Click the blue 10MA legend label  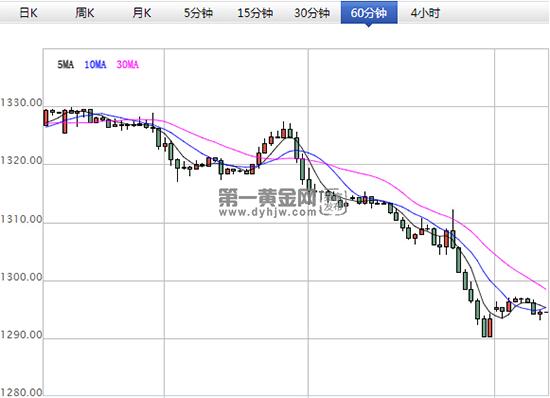coord(95,65)
